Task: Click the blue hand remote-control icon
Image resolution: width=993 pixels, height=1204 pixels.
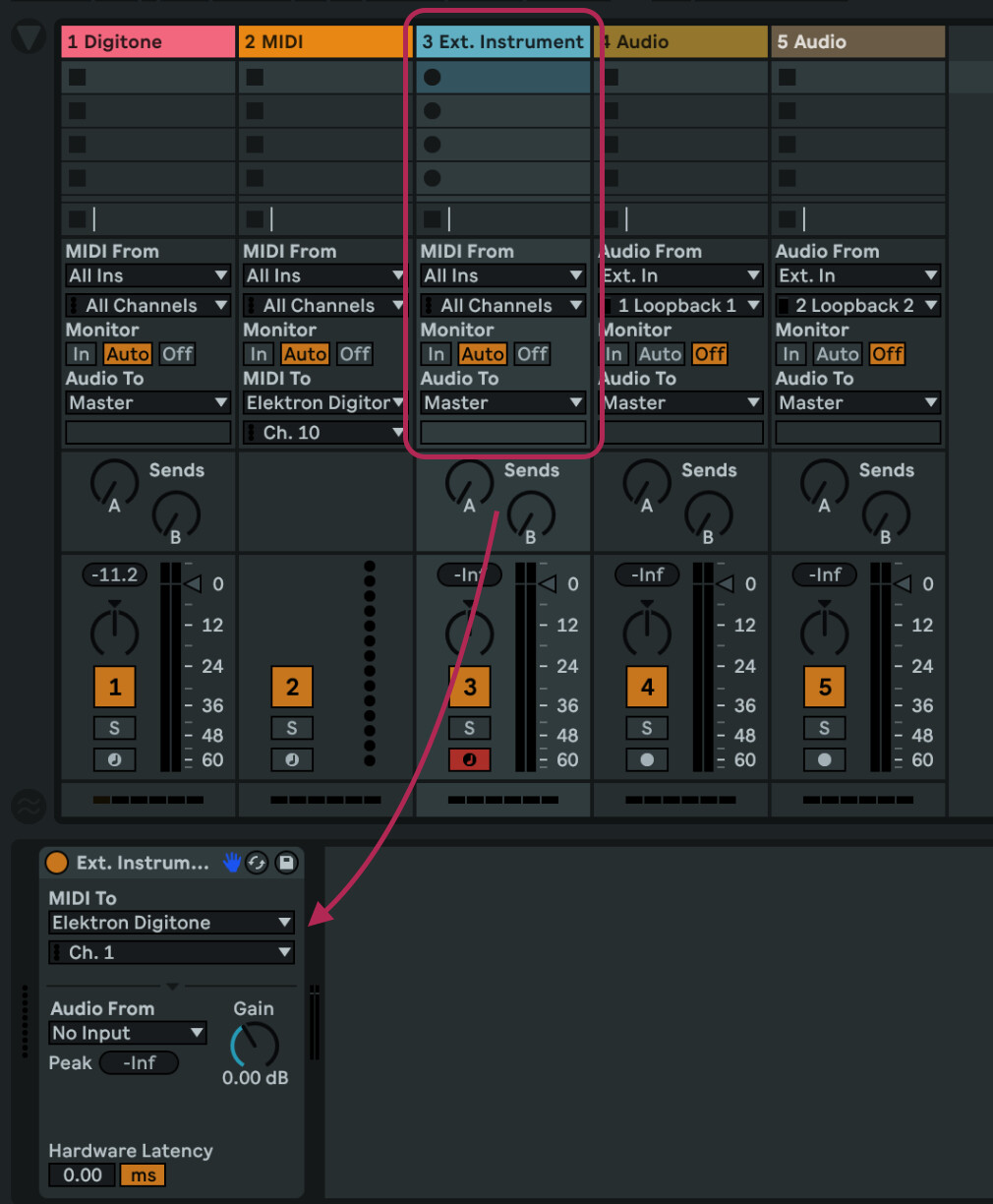Action: pos(231,863)
